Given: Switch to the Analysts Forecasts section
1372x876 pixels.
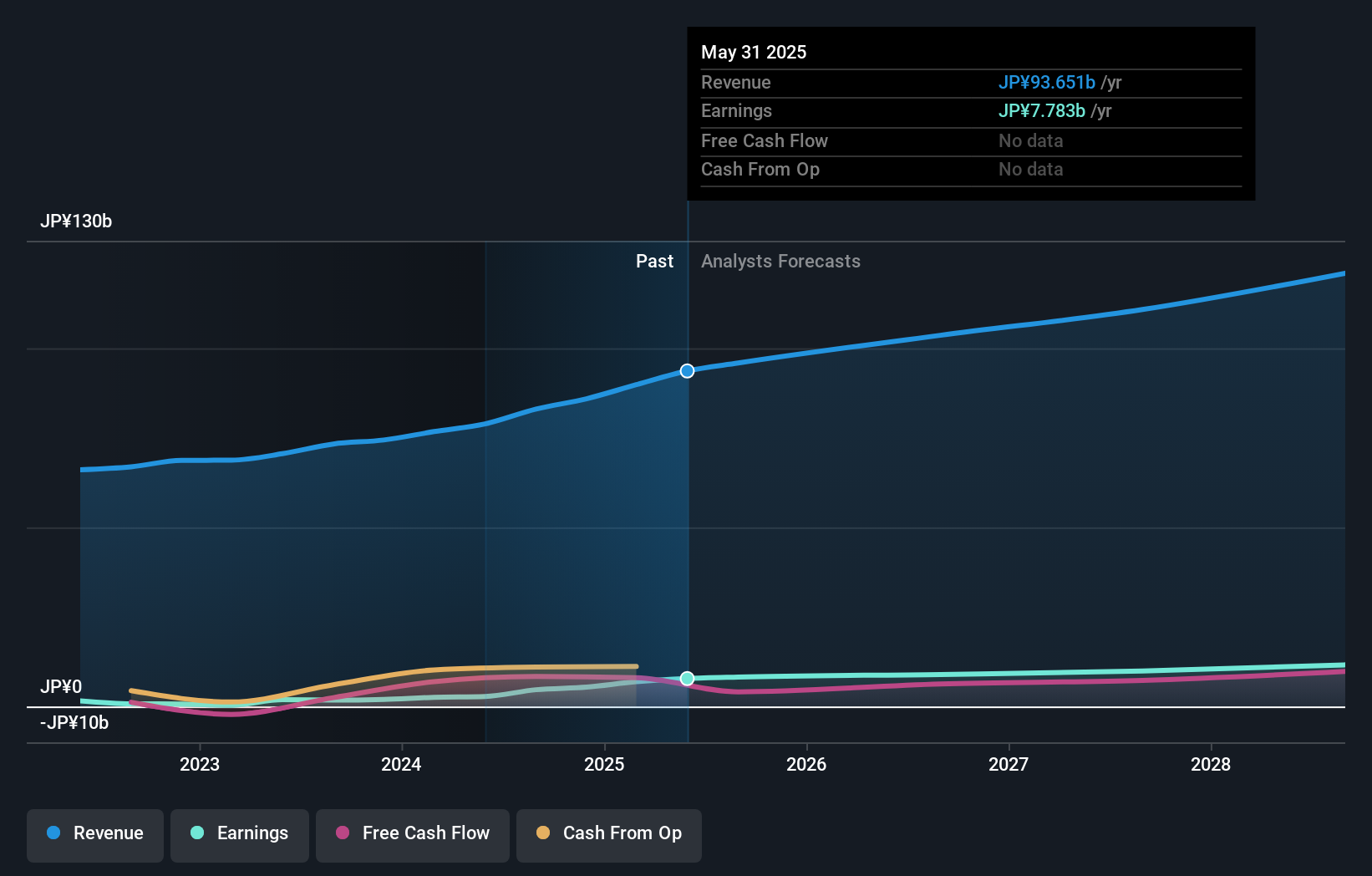Looking at the screenshot, I should pyautogui.click(x=780, y=261).
